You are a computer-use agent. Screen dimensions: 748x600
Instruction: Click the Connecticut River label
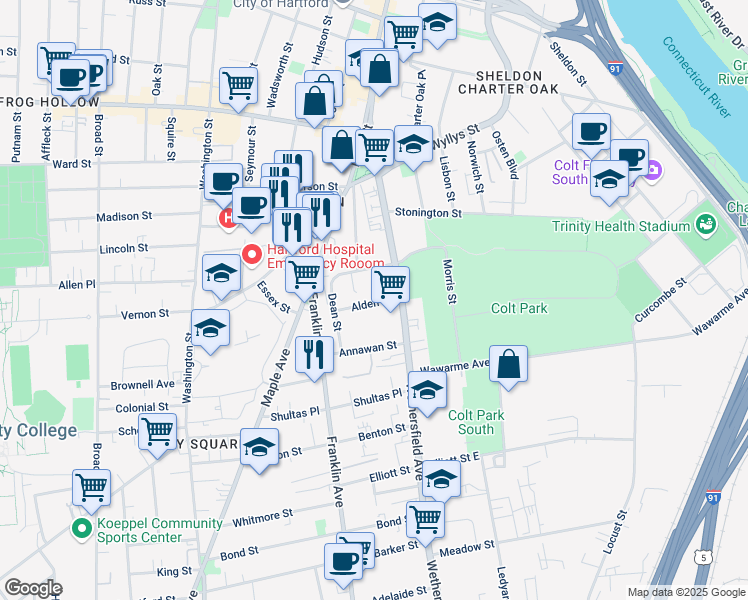coord(696,77)
